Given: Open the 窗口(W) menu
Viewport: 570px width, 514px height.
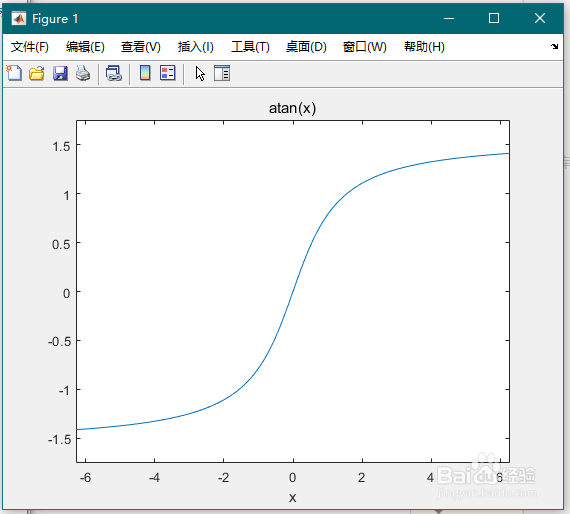Looking at the screenshot, I should tap(365, 47).
